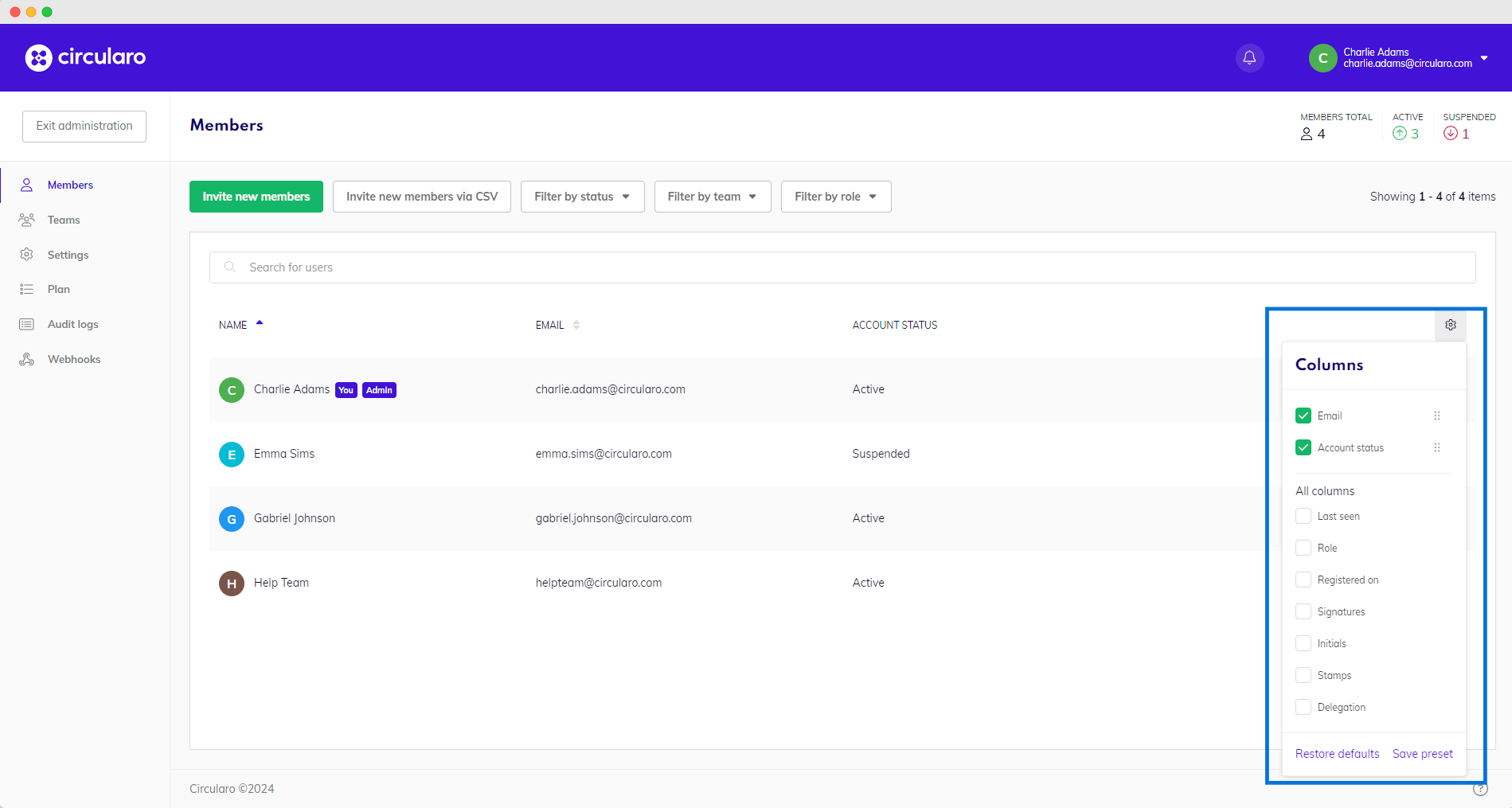
Task: Click the notification bell icon
Action: coord(1249,57)
